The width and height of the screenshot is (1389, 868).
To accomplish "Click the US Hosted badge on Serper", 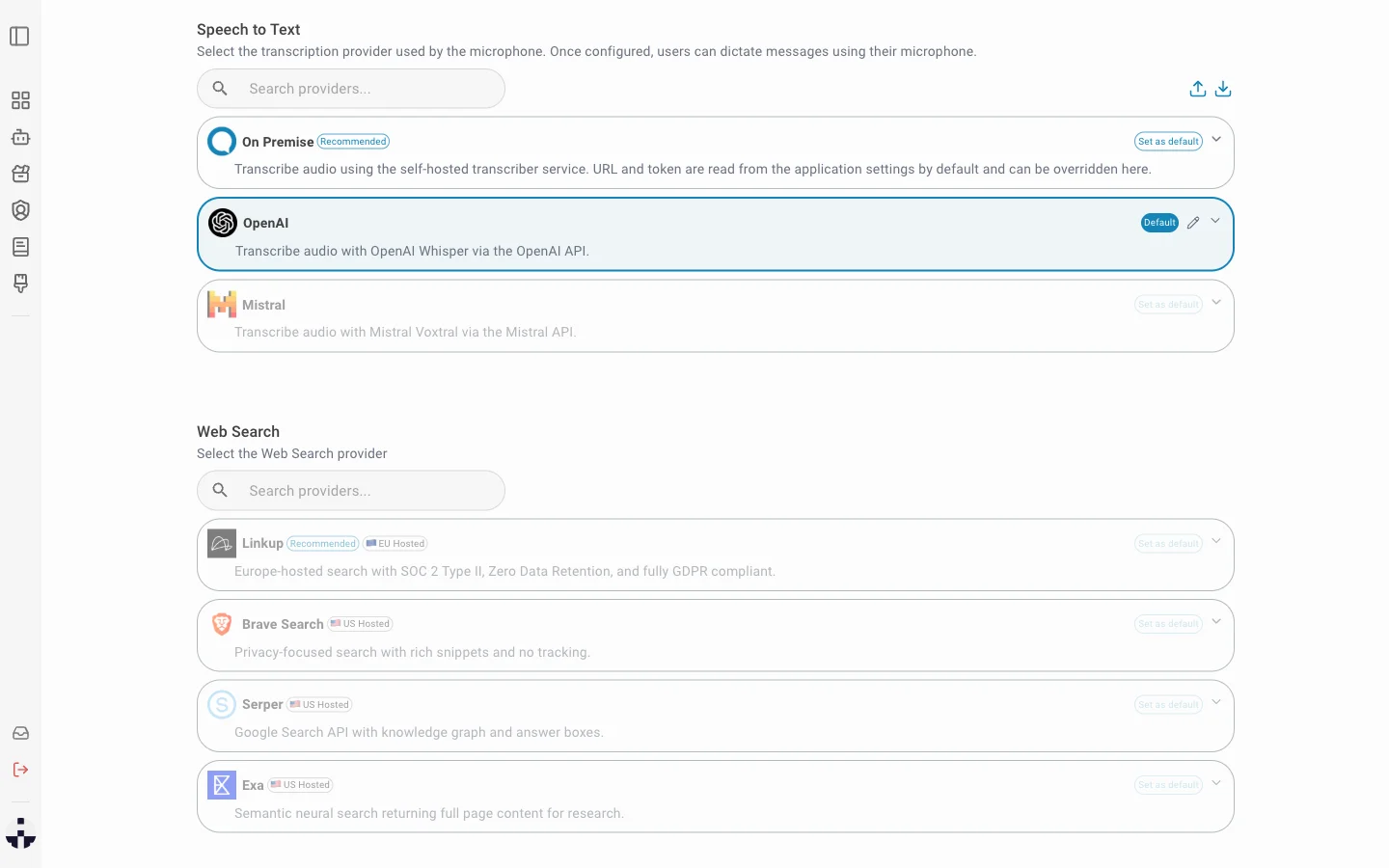I will point(319,705).
